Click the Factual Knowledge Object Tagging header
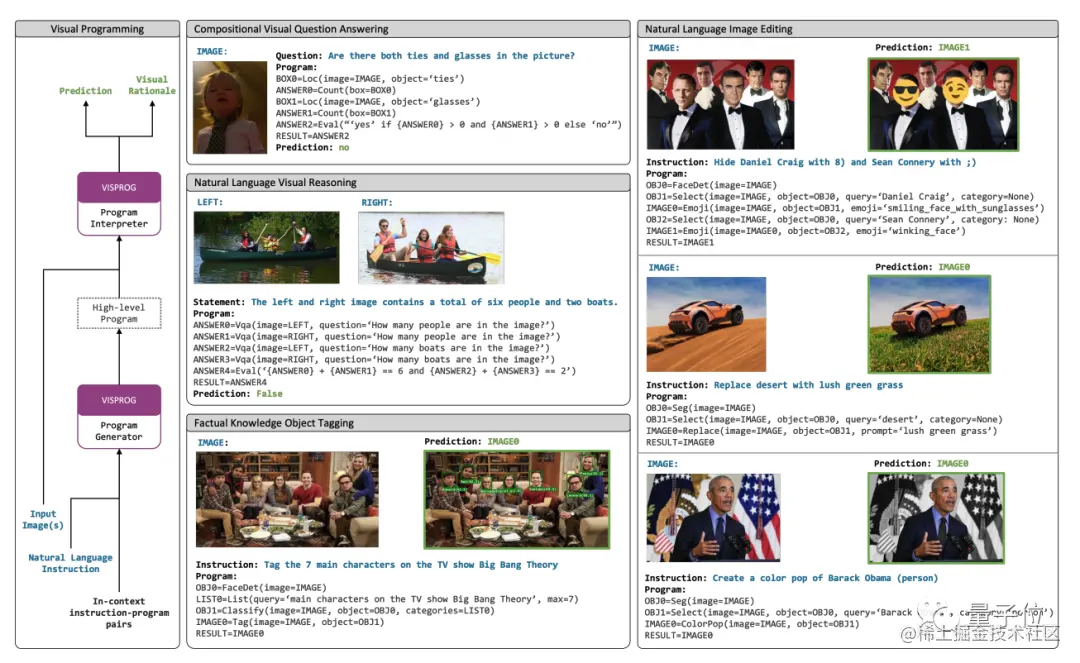1080x663 pixels. [x=408, y=423]
